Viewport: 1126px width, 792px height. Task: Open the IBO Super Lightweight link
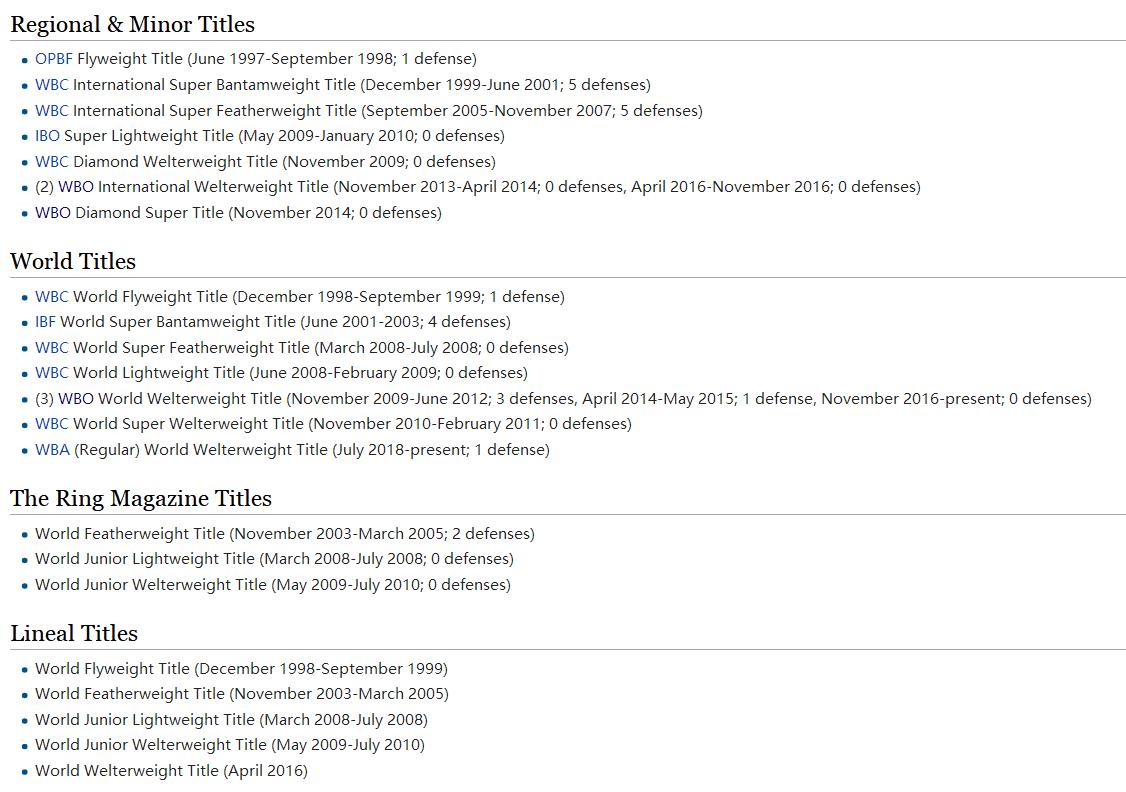pos(47,136)
